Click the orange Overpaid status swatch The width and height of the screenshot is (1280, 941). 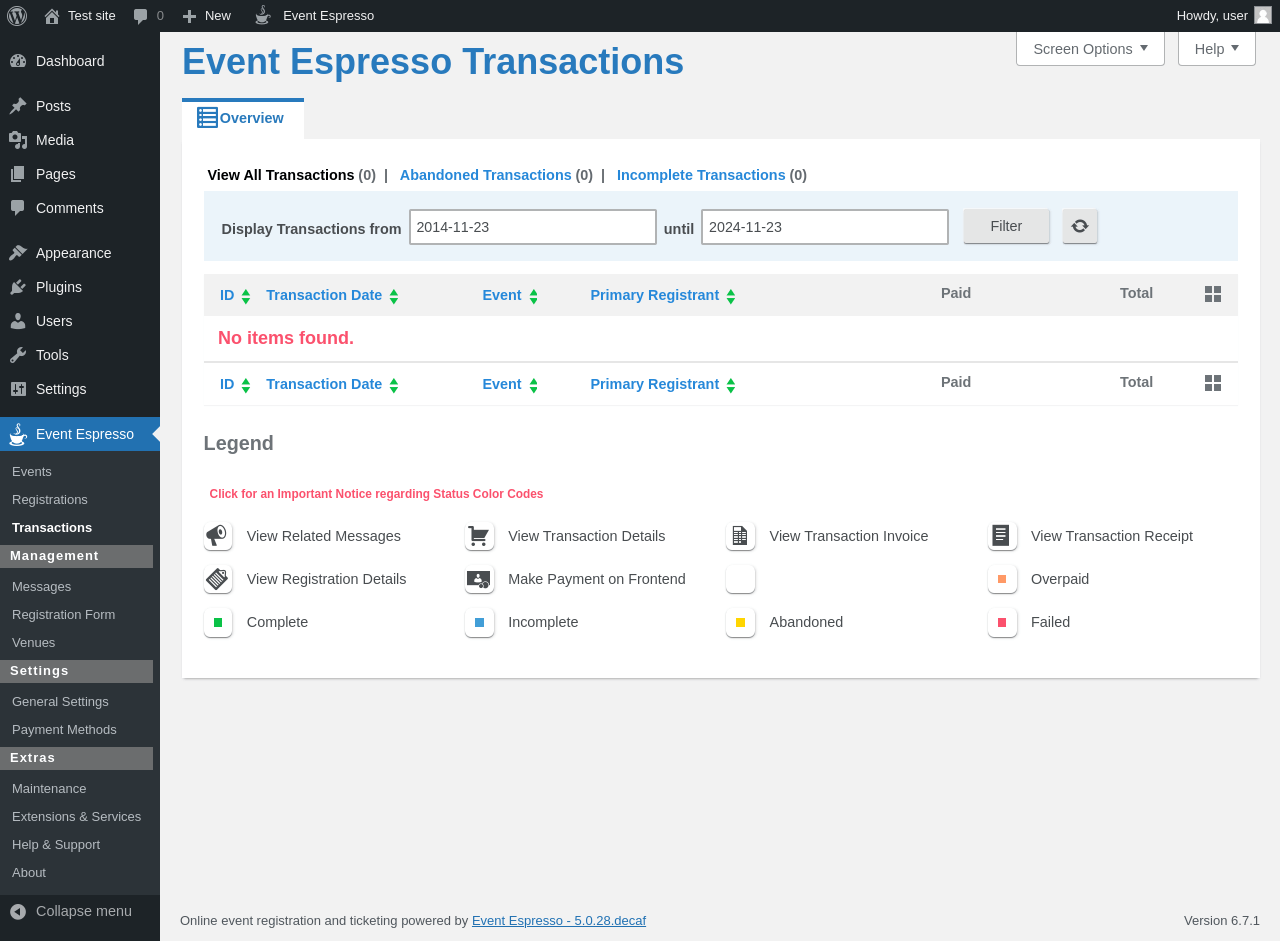point(1002,579)
